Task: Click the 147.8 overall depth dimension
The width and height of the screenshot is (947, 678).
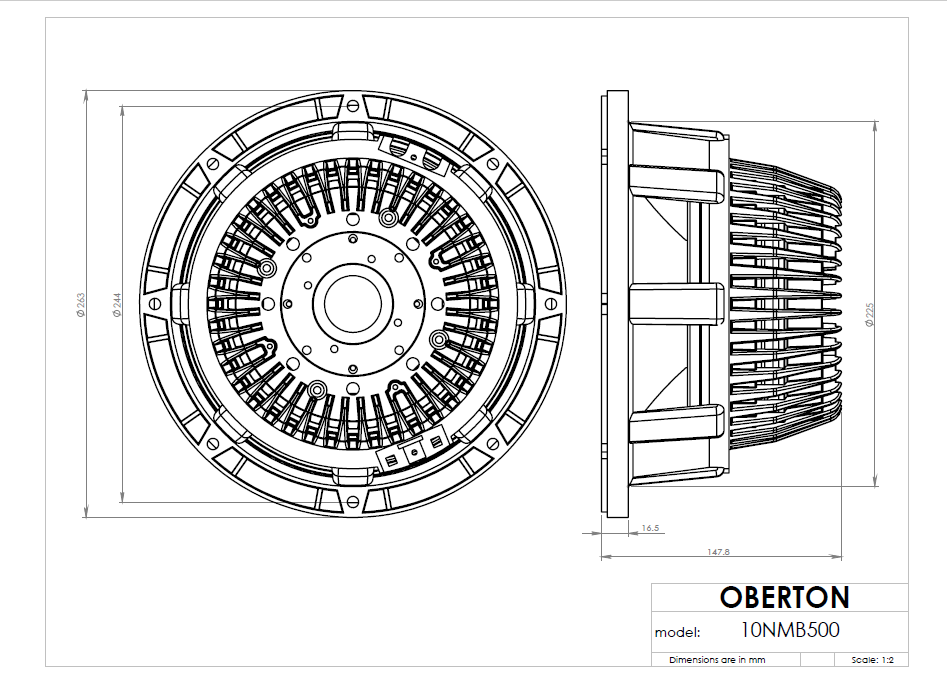Action: (718, 551)
